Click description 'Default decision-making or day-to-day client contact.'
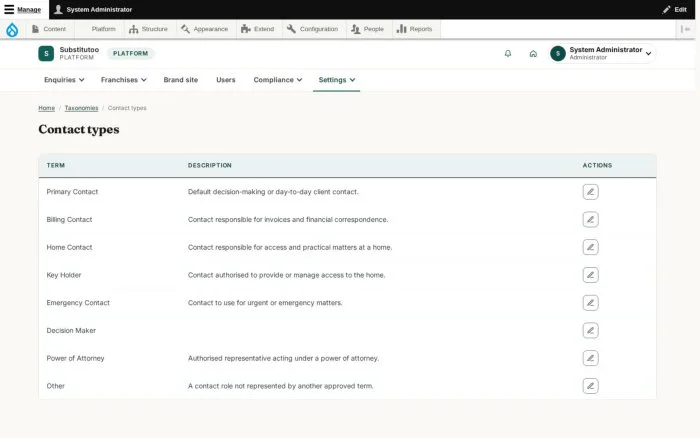The width and height of the screenshot is (700, 438). [273, 192]
